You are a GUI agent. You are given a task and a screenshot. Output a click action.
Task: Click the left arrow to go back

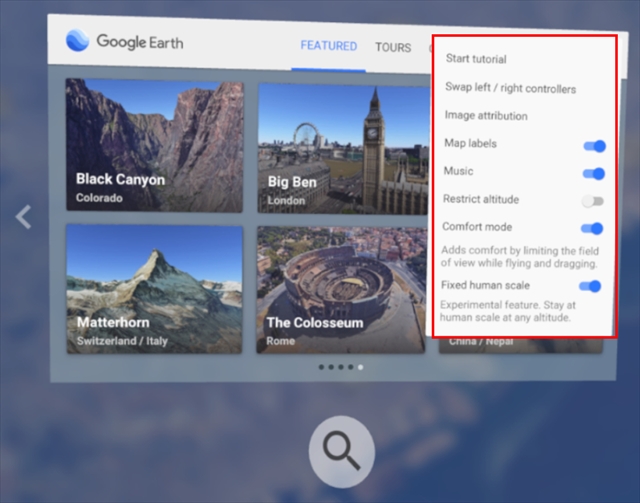pos(24,216)
